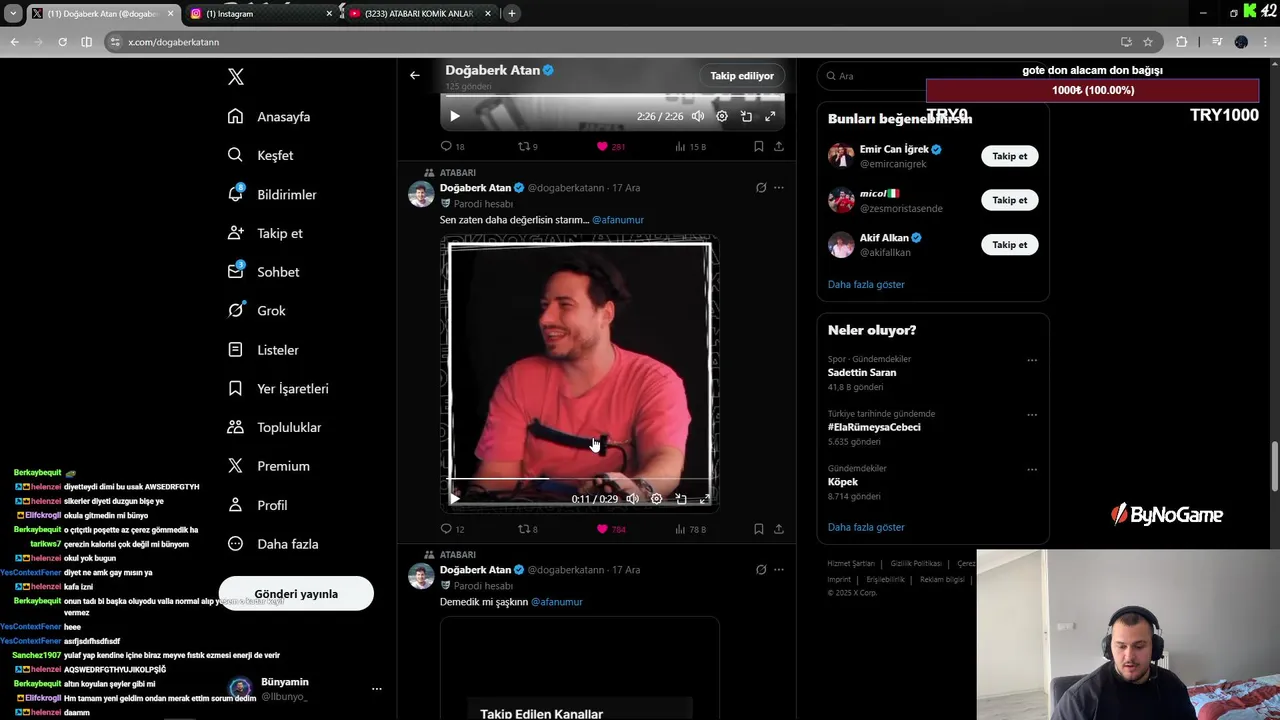Image resolution: width=1280 pixels, height=720 pixels.
Task: Open top video settings gear
Action: point(722,116)
